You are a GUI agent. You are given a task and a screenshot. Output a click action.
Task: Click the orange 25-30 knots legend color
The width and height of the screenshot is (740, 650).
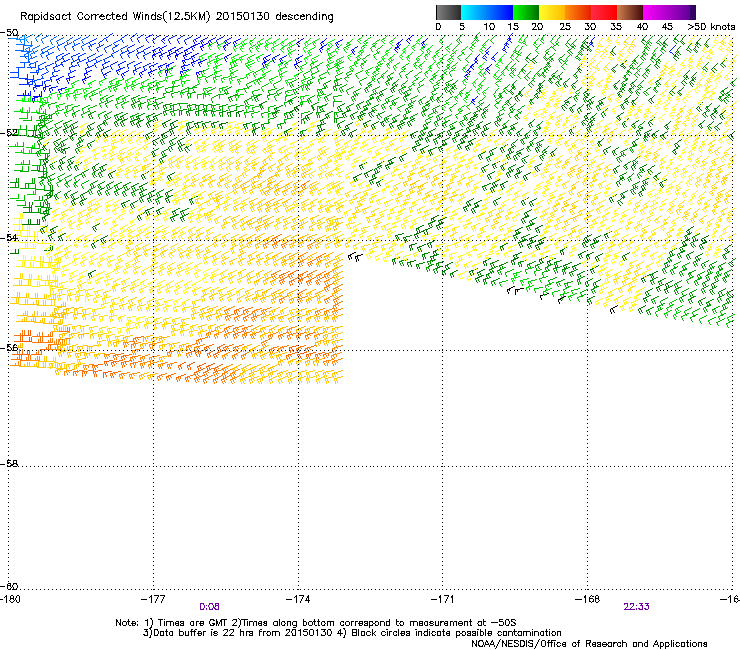(x=578, y=12)
